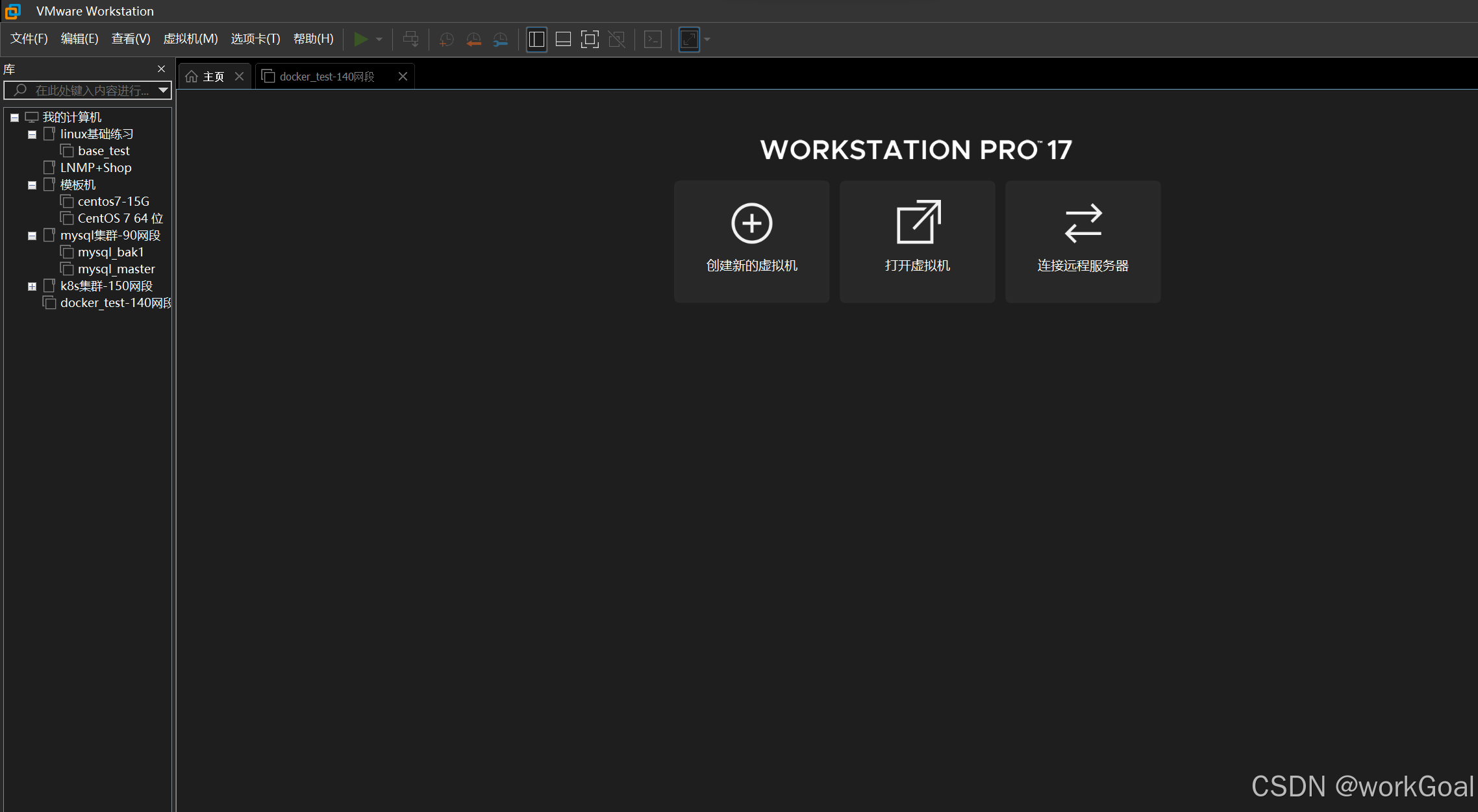
Task: Open the 帮助(H) menu
Action: [x=313, y=39]
